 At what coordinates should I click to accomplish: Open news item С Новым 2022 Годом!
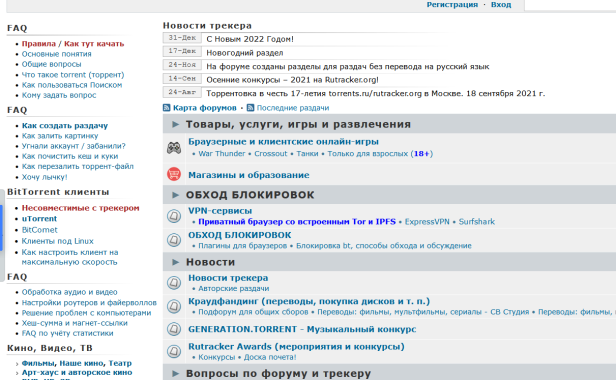click(x=250, y=39)
